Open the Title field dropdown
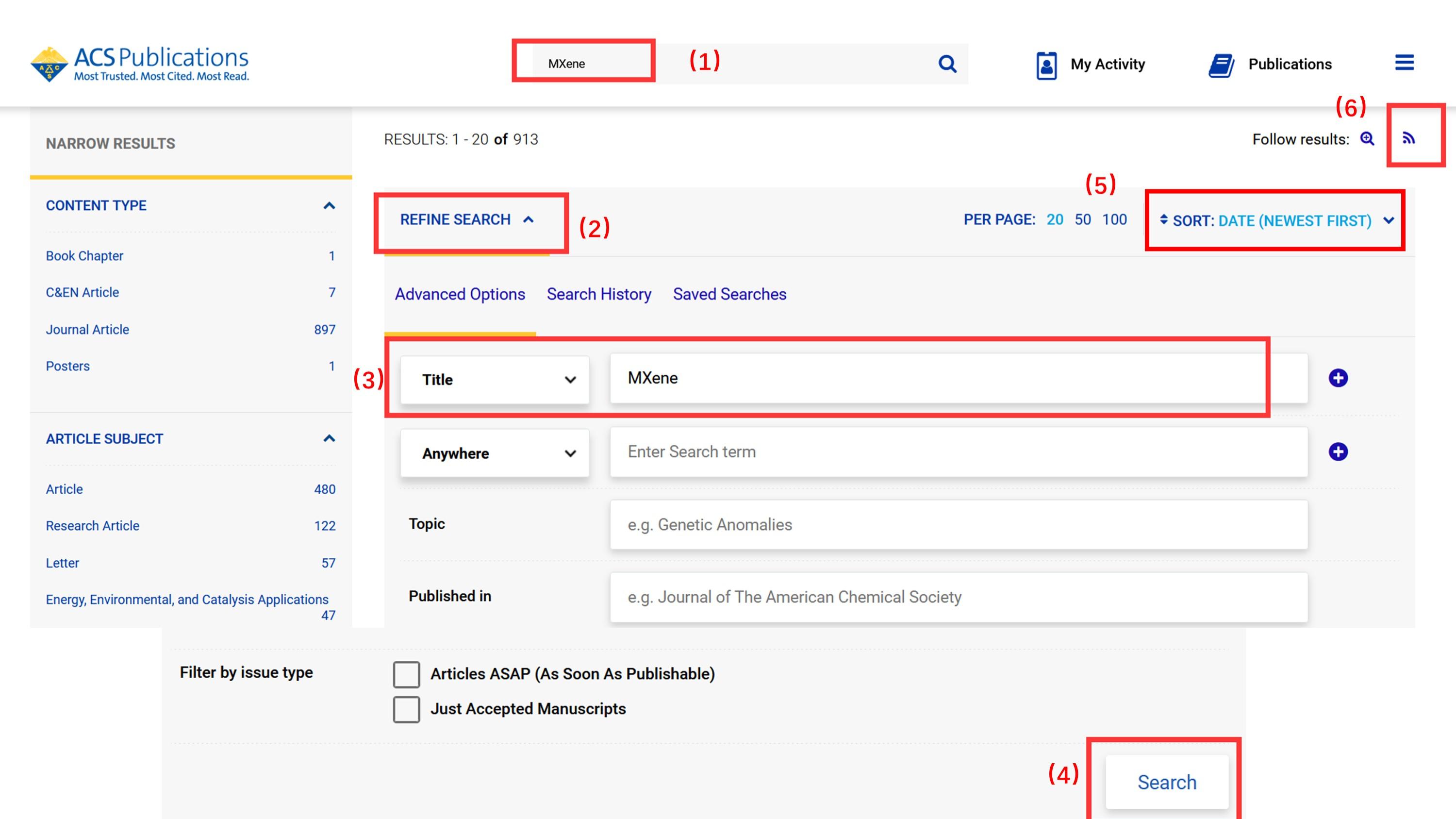Screen dimensions: 1456x819 coord(495,379)
